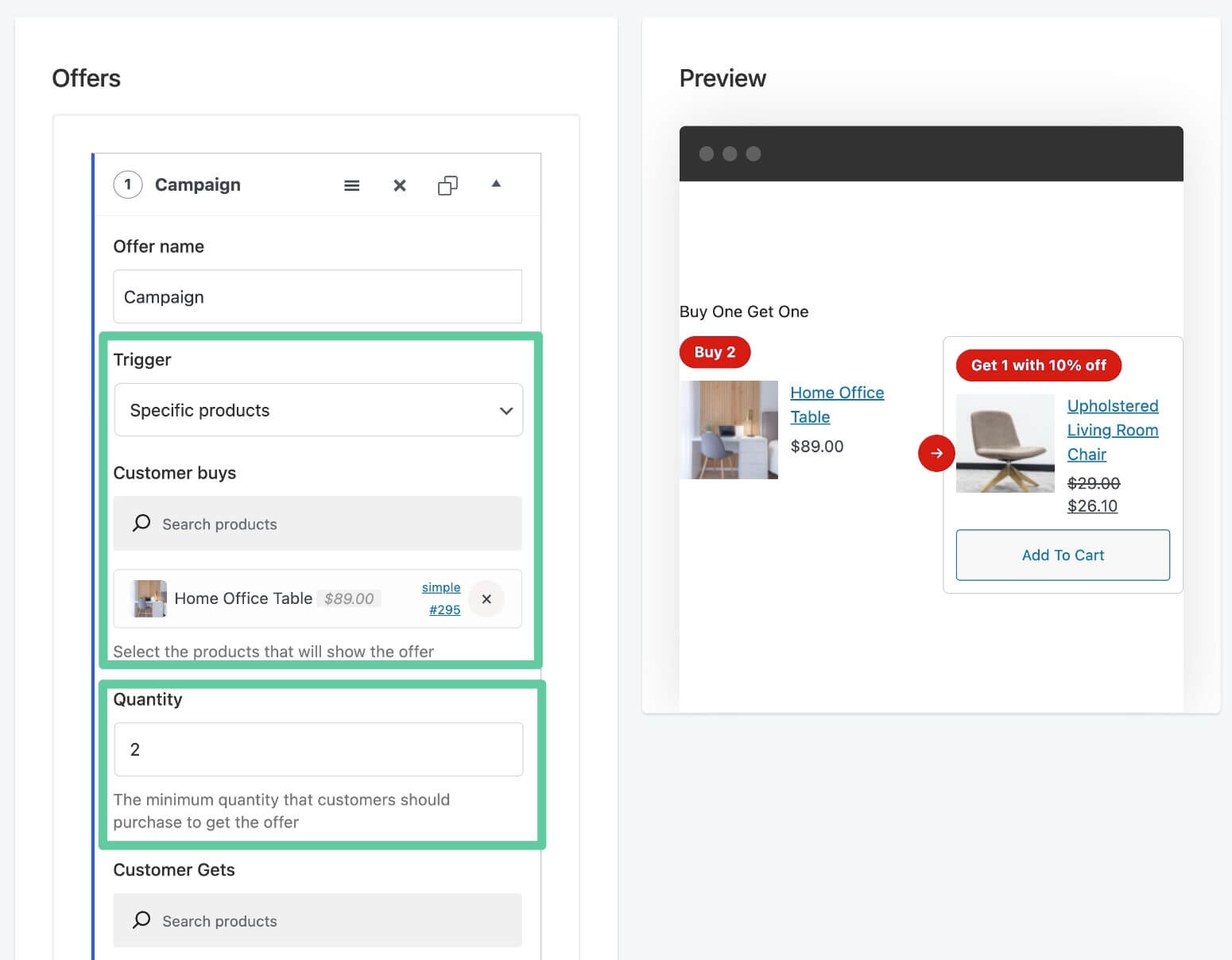Click the Get 1 with 10% off badge

(1038, 365)
